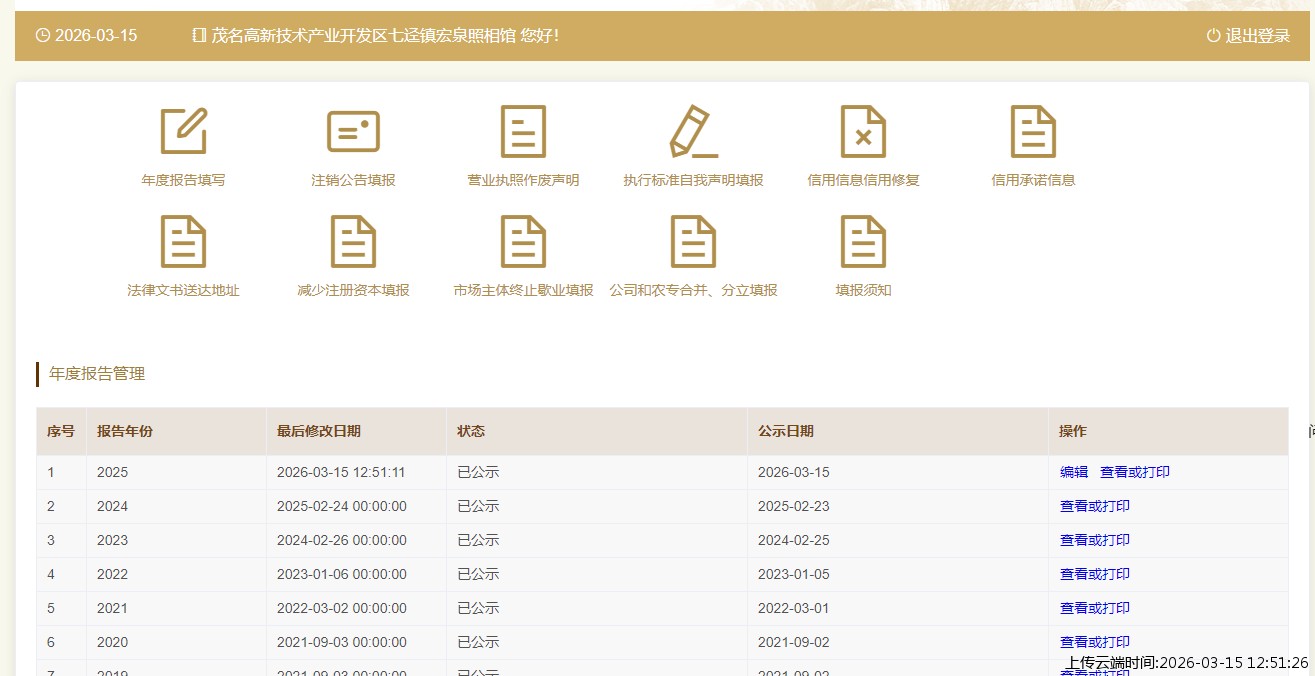View or print the 2023 report
1315x676 pixels.
(x=1094, y=540)
